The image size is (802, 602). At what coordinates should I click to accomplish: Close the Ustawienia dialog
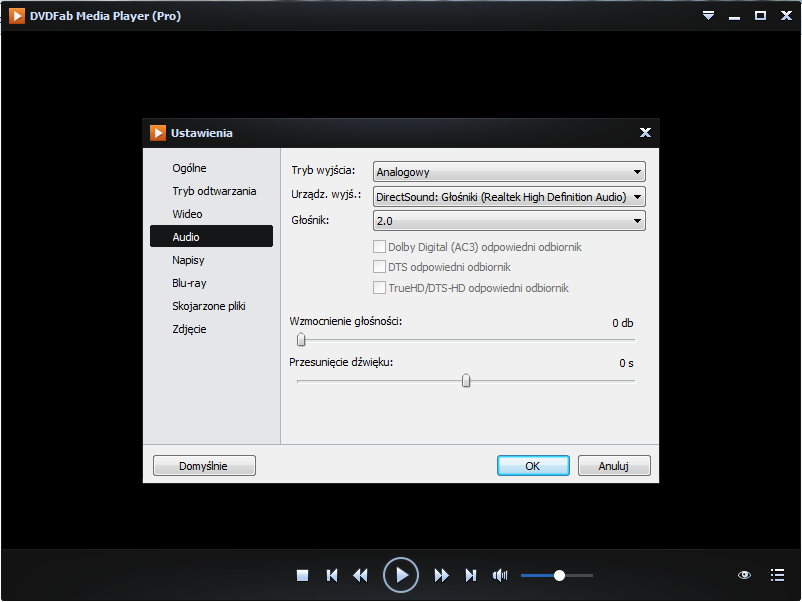click(645, 132)
